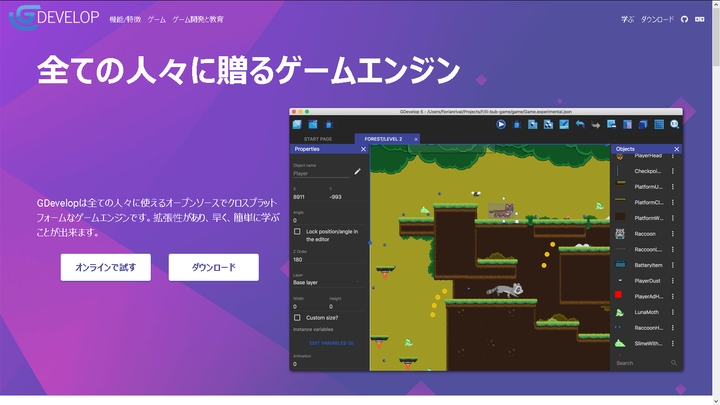Open the ゲーム menu item
720x405 pixels.
157,19
